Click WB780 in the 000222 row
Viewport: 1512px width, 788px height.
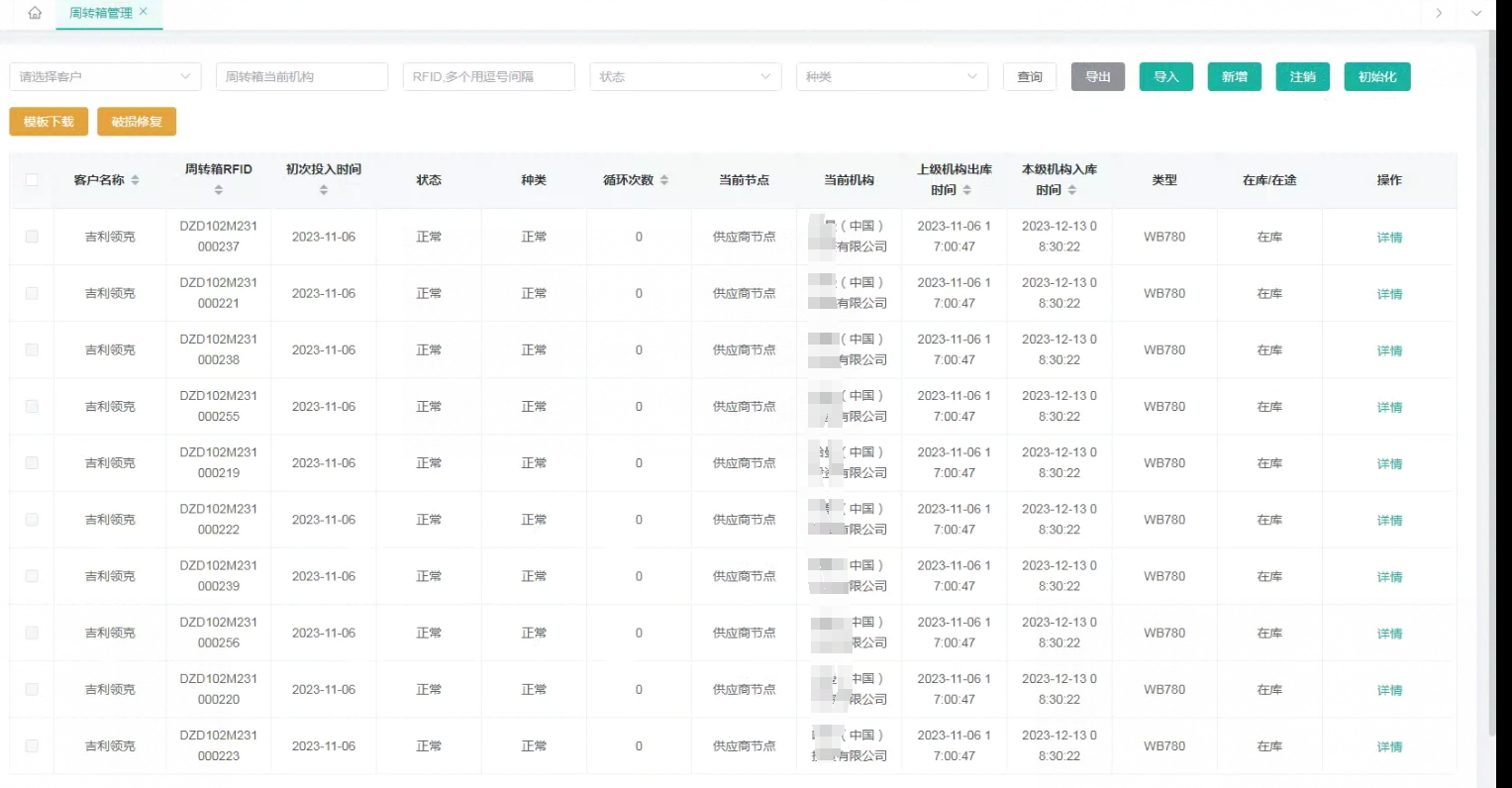click(x=1164, y=519)
